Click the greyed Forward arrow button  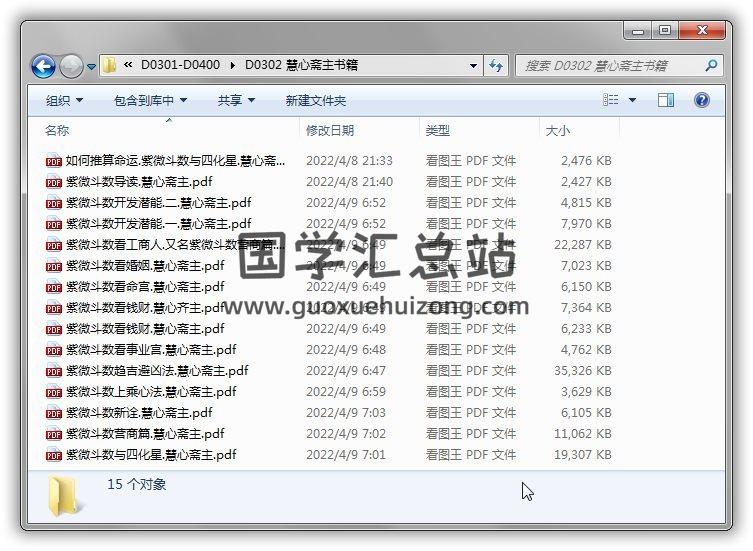(72, 66)
